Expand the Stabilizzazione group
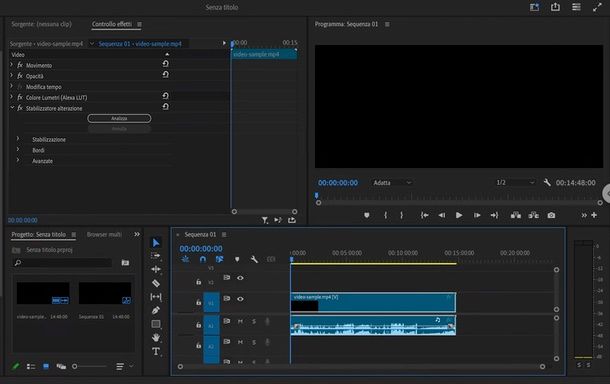610x384 pixels. (x=18, y=139)
